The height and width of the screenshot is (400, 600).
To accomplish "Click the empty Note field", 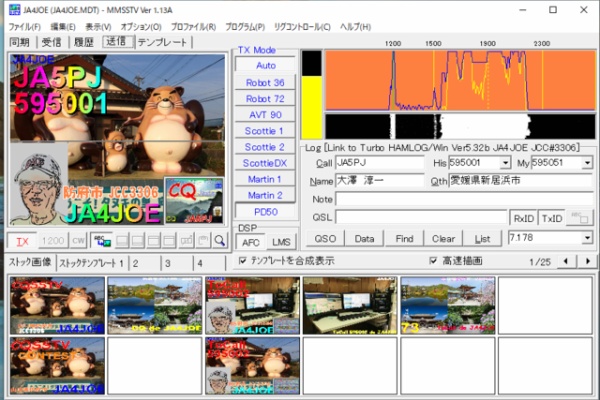I will 464,199.
